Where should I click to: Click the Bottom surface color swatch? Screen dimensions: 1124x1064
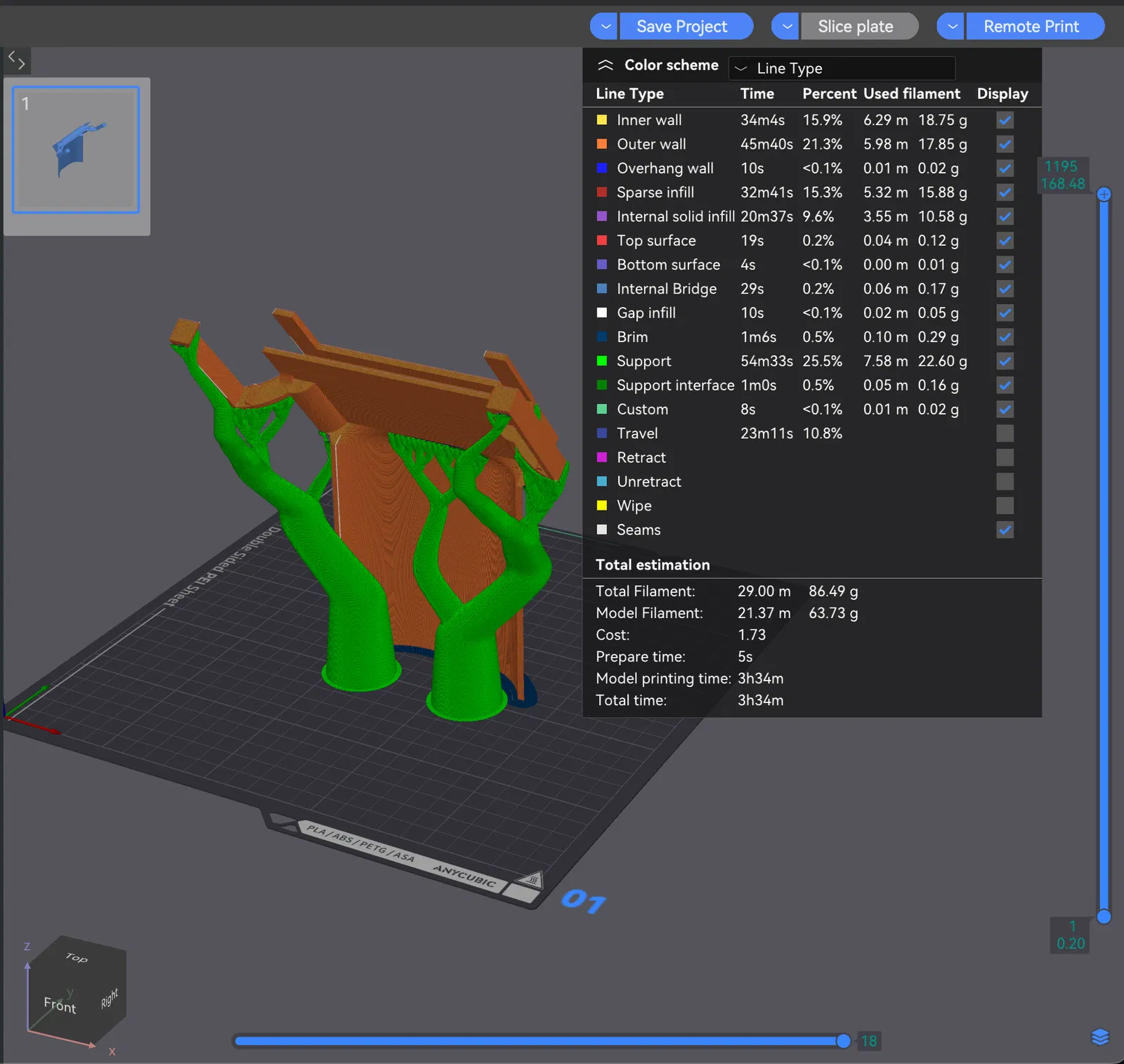click(x=602, y=265)
